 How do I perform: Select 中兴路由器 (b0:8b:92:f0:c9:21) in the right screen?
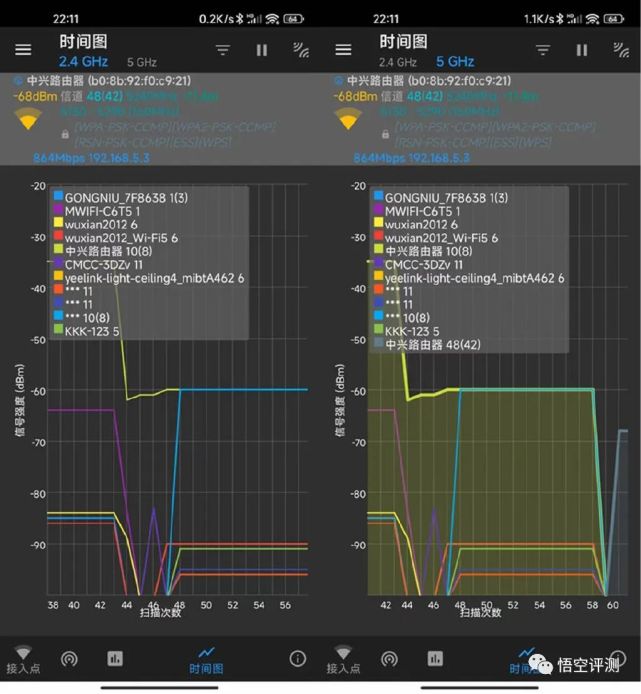[x=429, y=81]
